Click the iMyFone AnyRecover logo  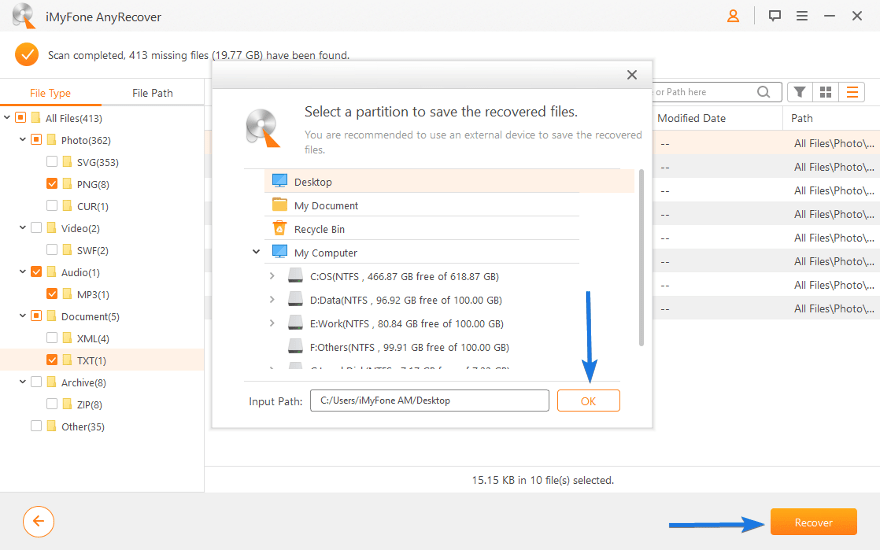pos(24,16)
